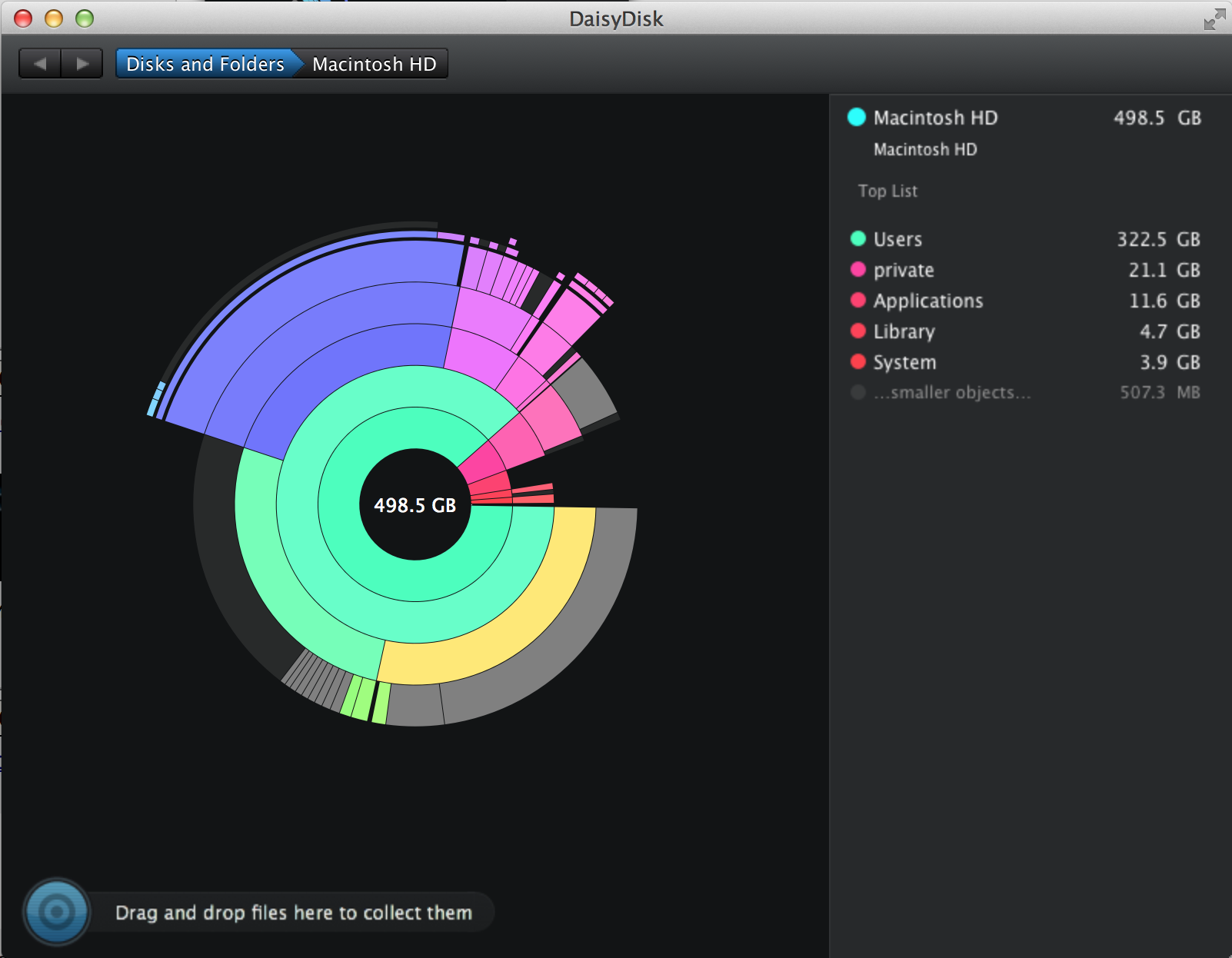The image size is (1232, 958).
Task: Click the Macintosh HD header title
Action: coord(935,118)
